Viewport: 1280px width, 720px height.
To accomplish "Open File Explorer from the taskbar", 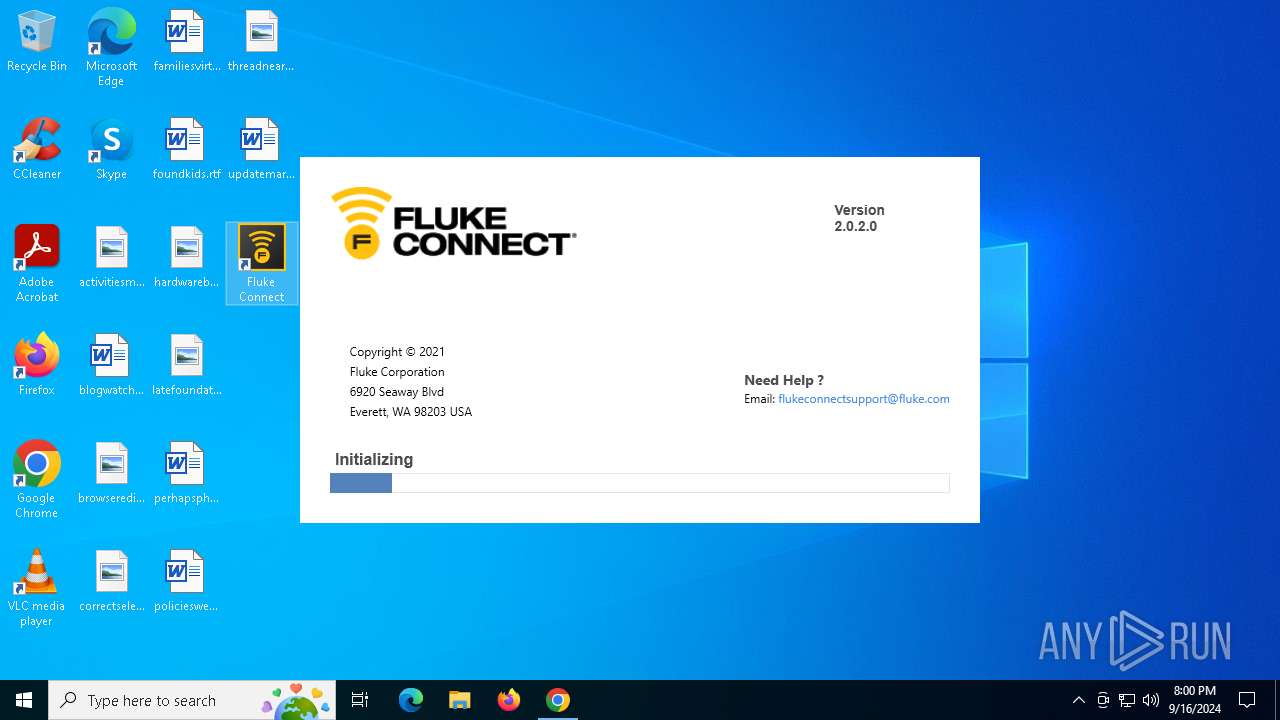I will pyautogui.click(x=460, y=700).
